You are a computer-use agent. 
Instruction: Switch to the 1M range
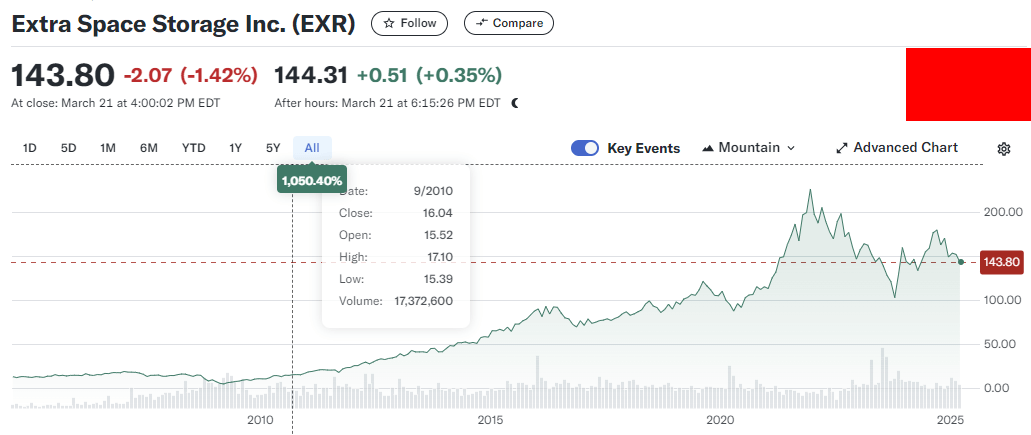(x=108, y=148)
